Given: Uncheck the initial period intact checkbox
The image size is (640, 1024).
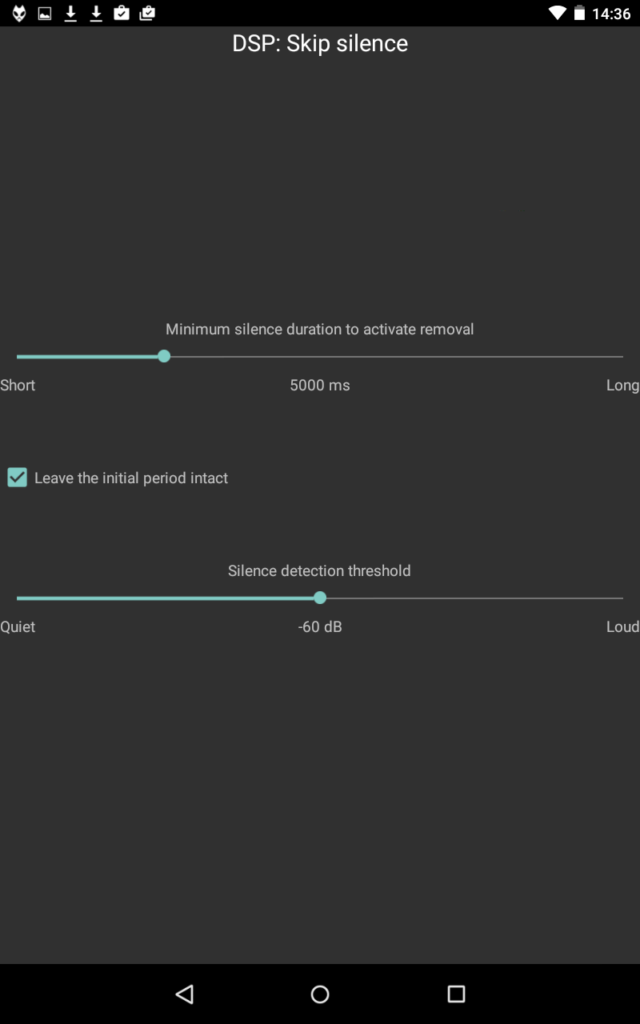Looking at the screenshot, I should (x=17, y=478).
